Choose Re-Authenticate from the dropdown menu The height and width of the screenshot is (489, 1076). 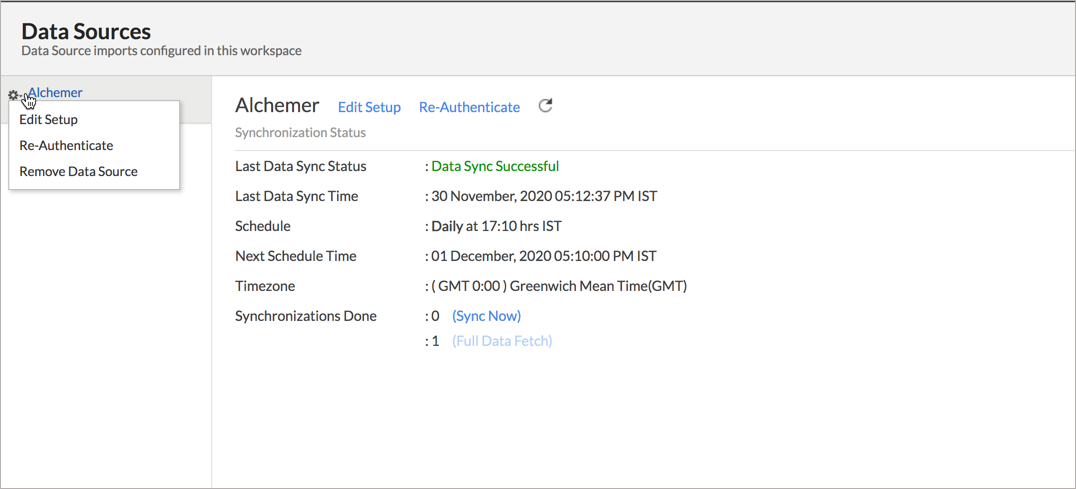click(x=66, y=145)
